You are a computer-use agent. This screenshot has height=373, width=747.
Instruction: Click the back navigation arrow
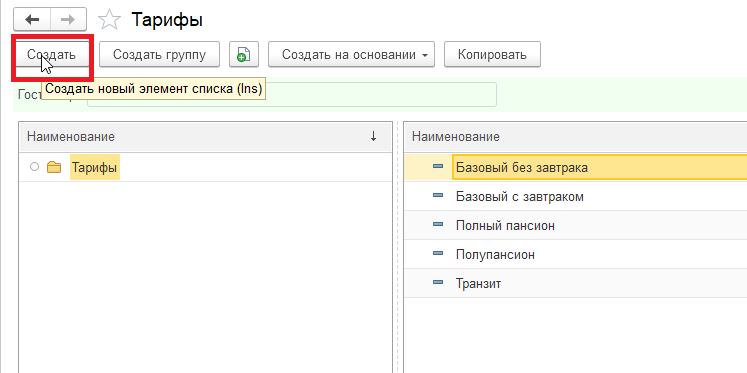click(x=32, y=20)
